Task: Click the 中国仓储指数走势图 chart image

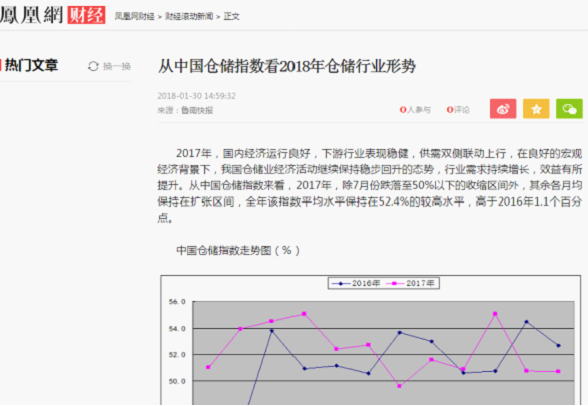Action: 371,340
